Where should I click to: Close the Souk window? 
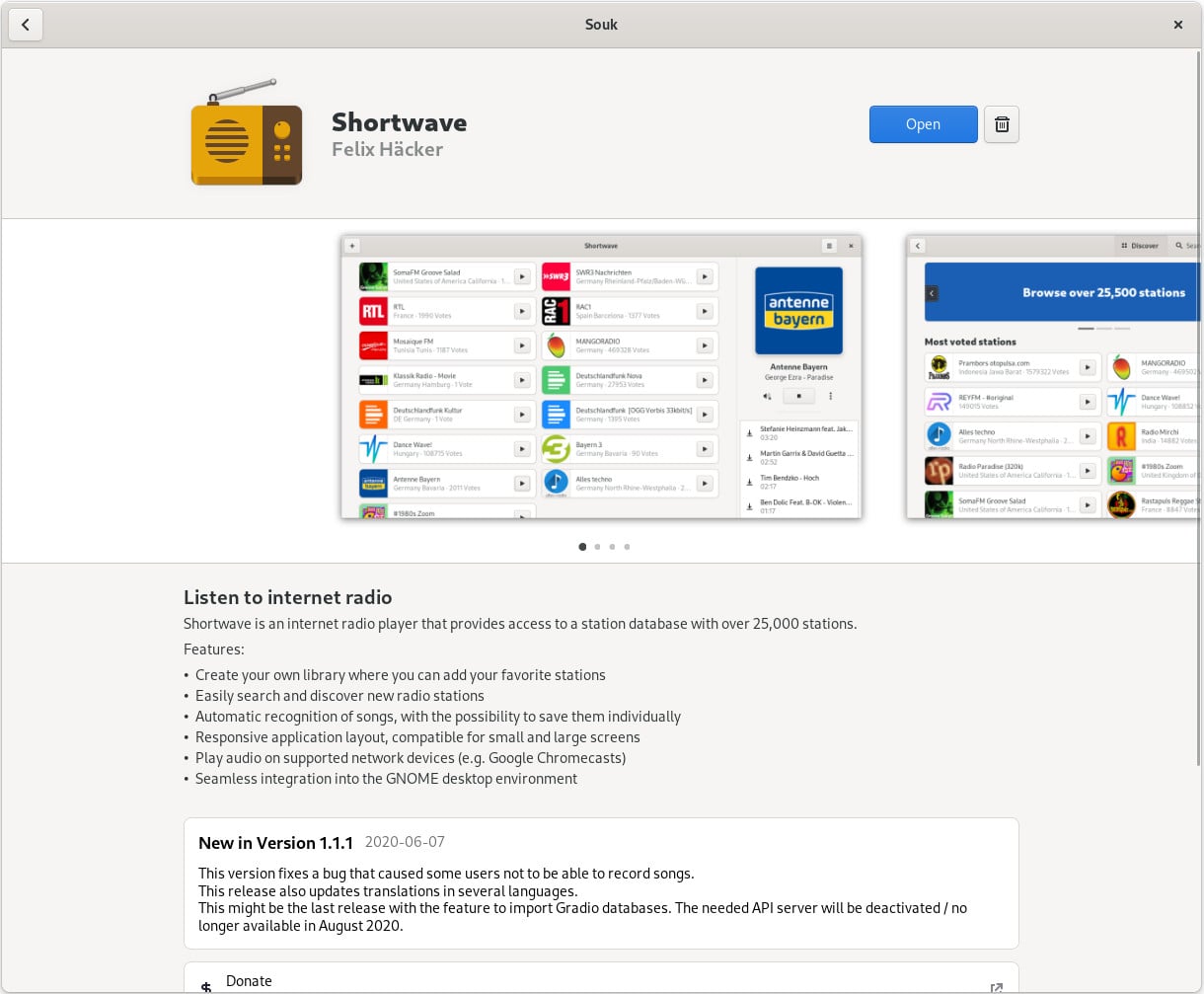[x=1178, y=25]
